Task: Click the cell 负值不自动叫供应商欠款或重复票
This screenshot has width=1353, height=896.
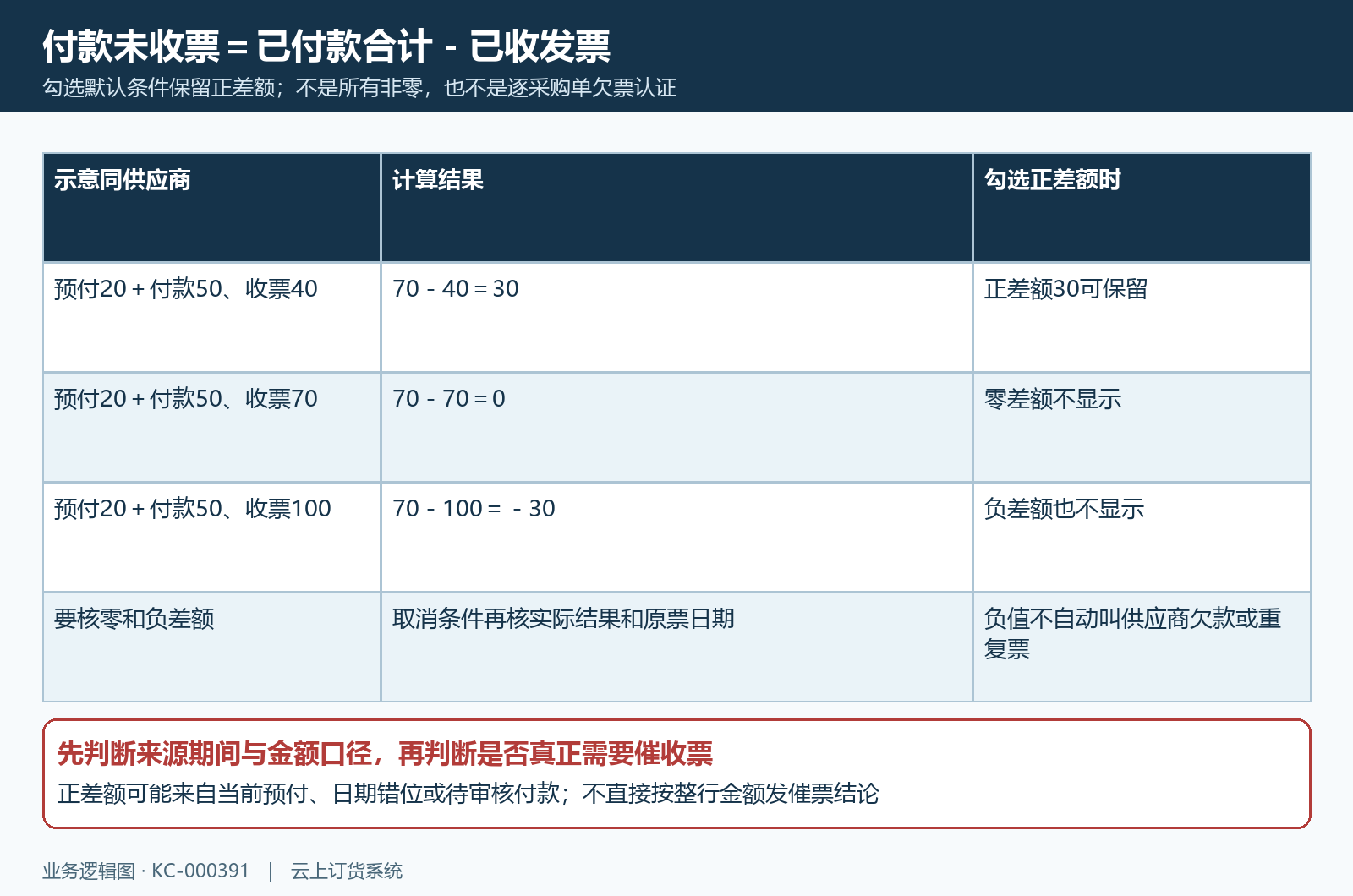Action: (1142, 647)
